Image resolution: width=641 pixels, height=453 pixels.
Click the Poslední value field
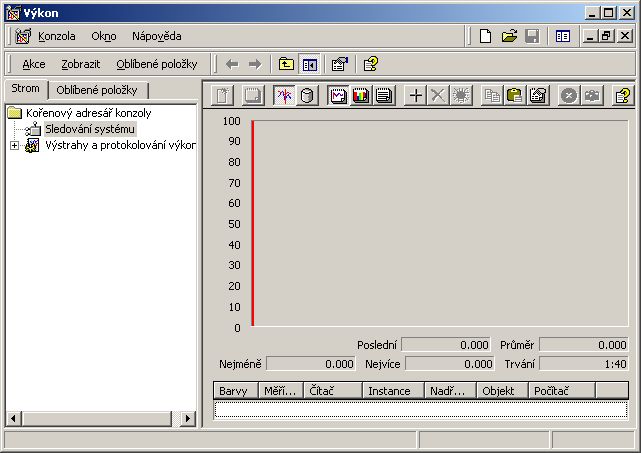[446, 345]
